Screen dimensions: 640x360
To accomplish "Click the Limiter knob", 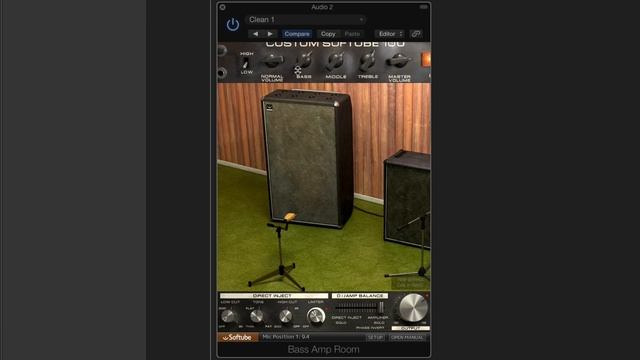I will point(316,316).
